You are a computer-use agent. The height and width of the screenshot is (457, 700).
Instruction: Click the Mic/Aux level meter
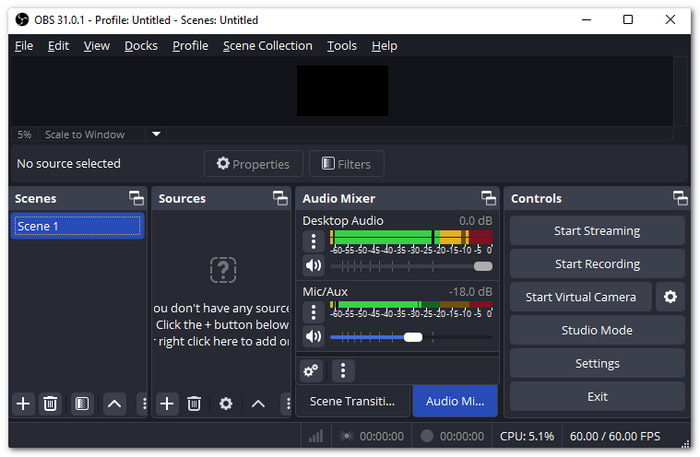[411, 304]
